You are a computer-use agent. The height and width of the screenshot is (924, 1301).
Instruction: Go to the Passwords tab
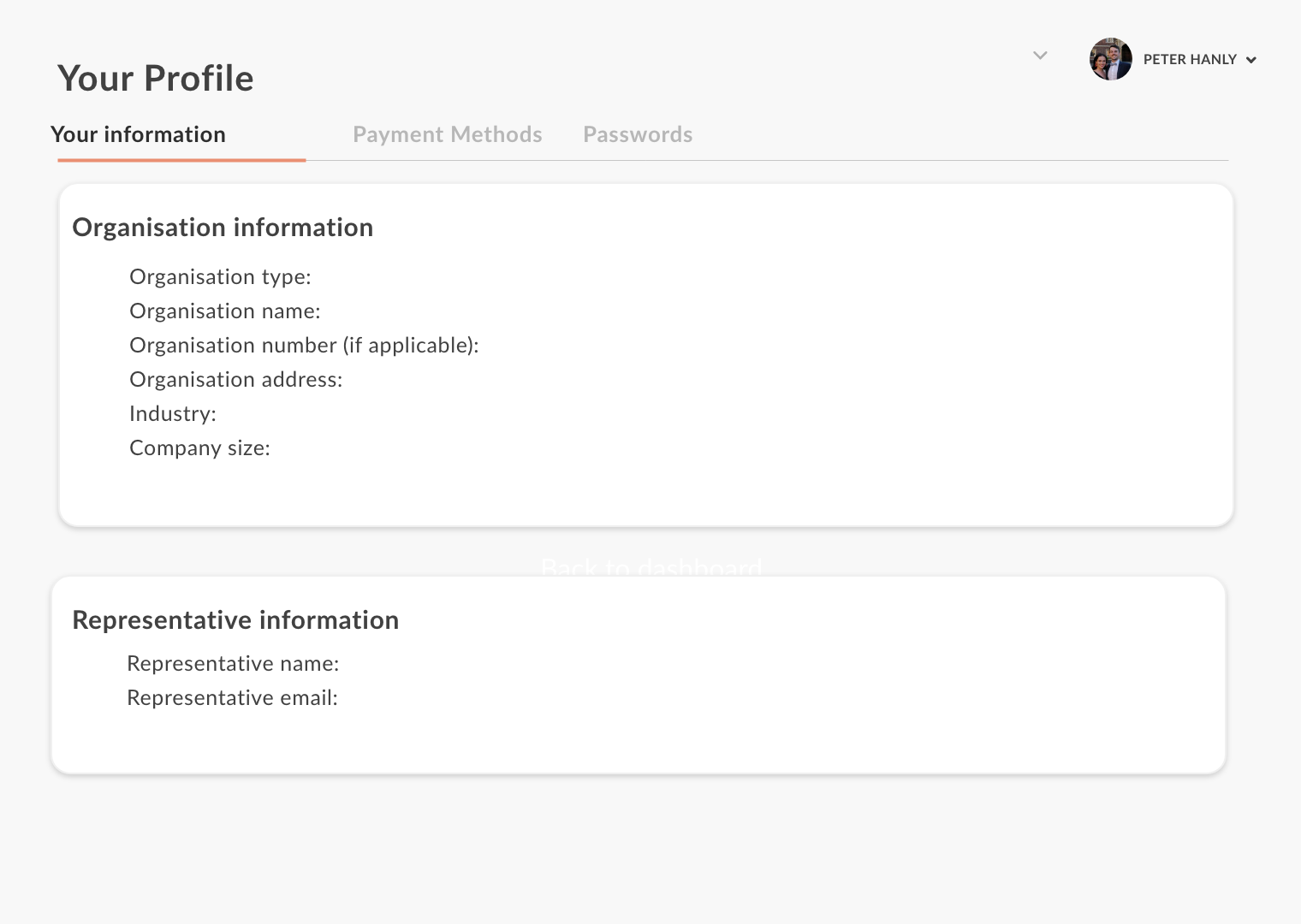[x=638, y=134]
